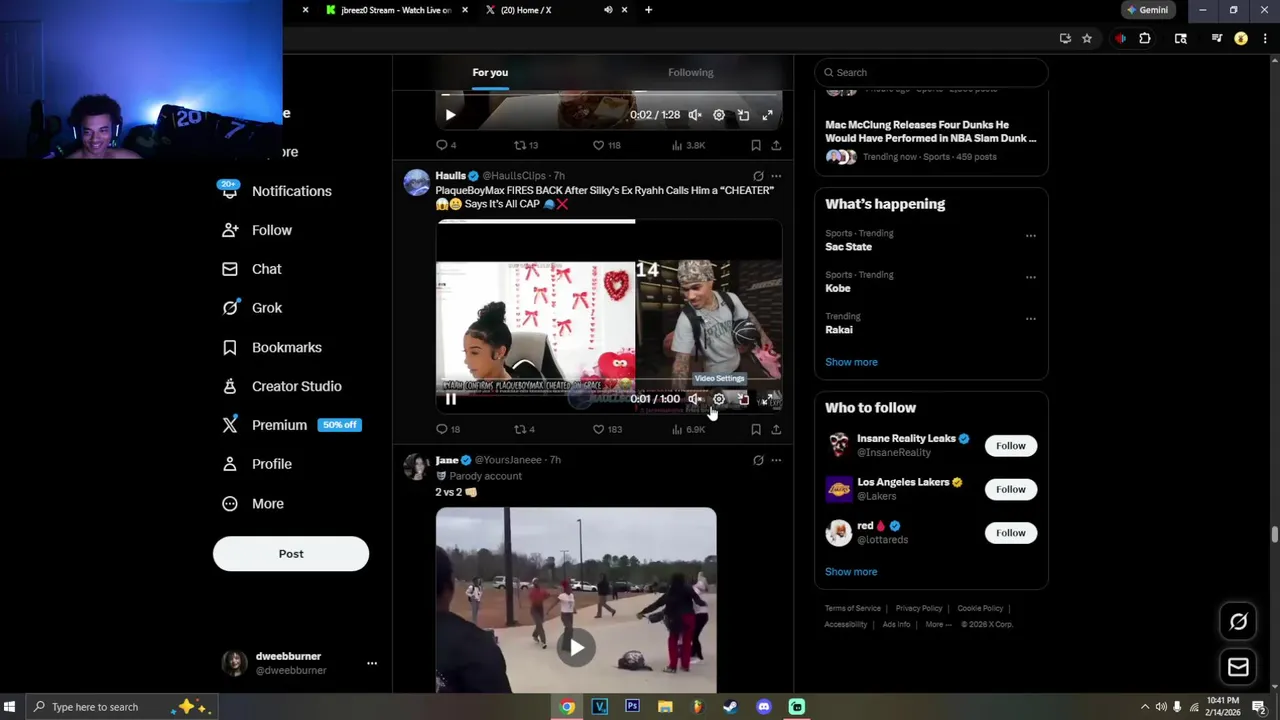Go to Profile in sidebar

click(x=257, y=464)
